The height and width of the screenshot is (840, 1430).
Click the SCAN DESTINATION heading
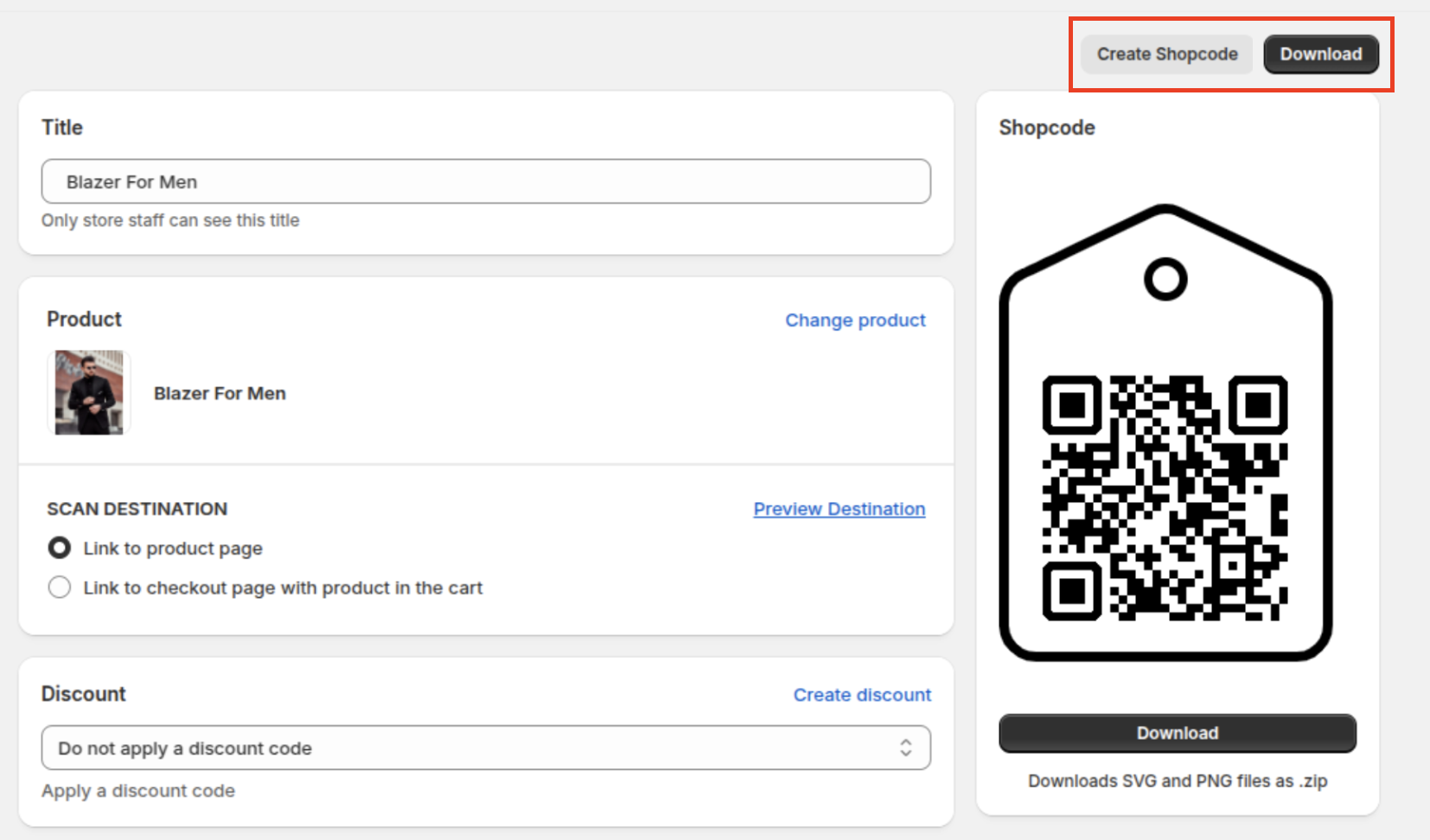137,509
